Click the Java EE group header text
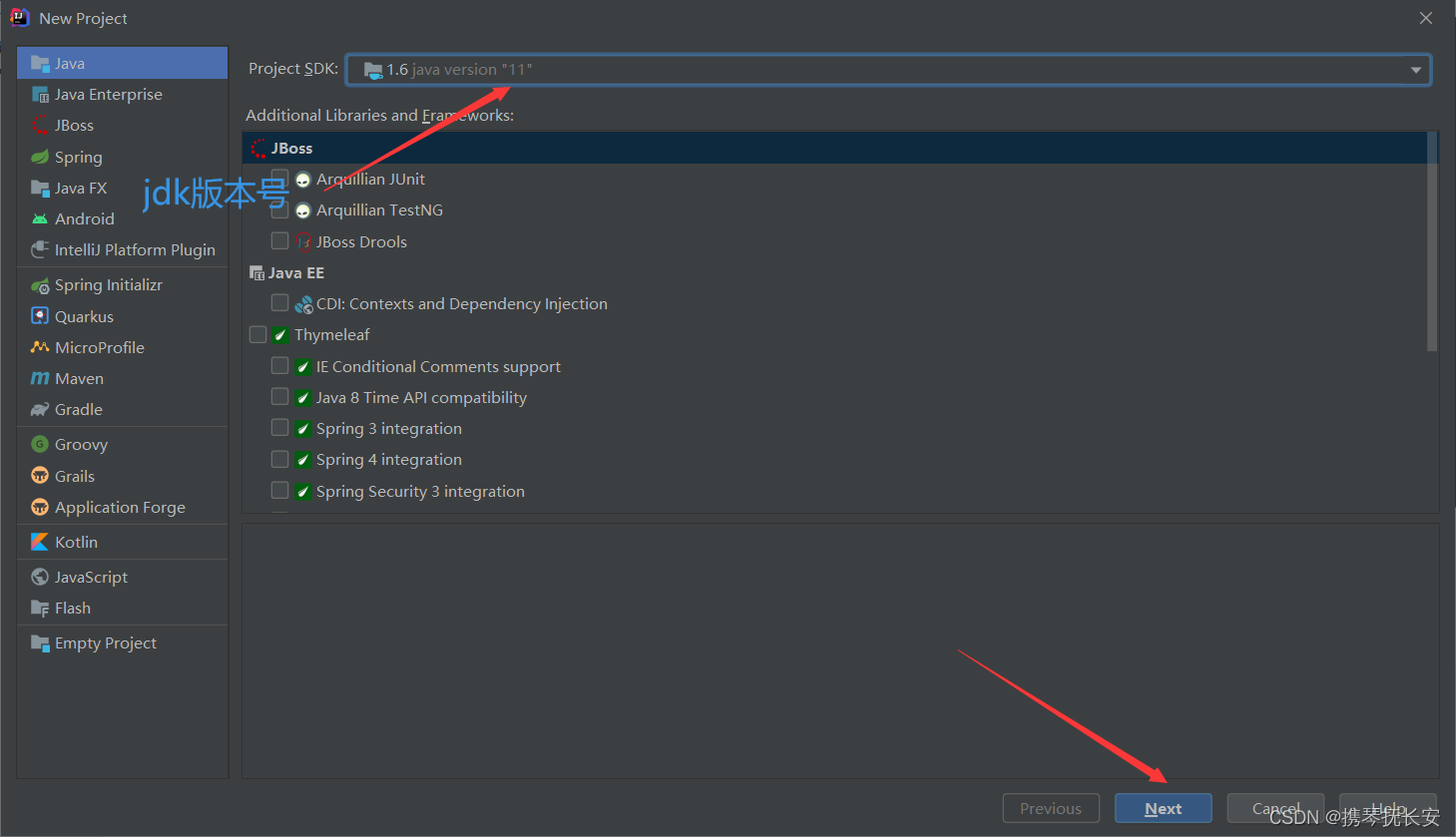 click(x=296, y=273)
